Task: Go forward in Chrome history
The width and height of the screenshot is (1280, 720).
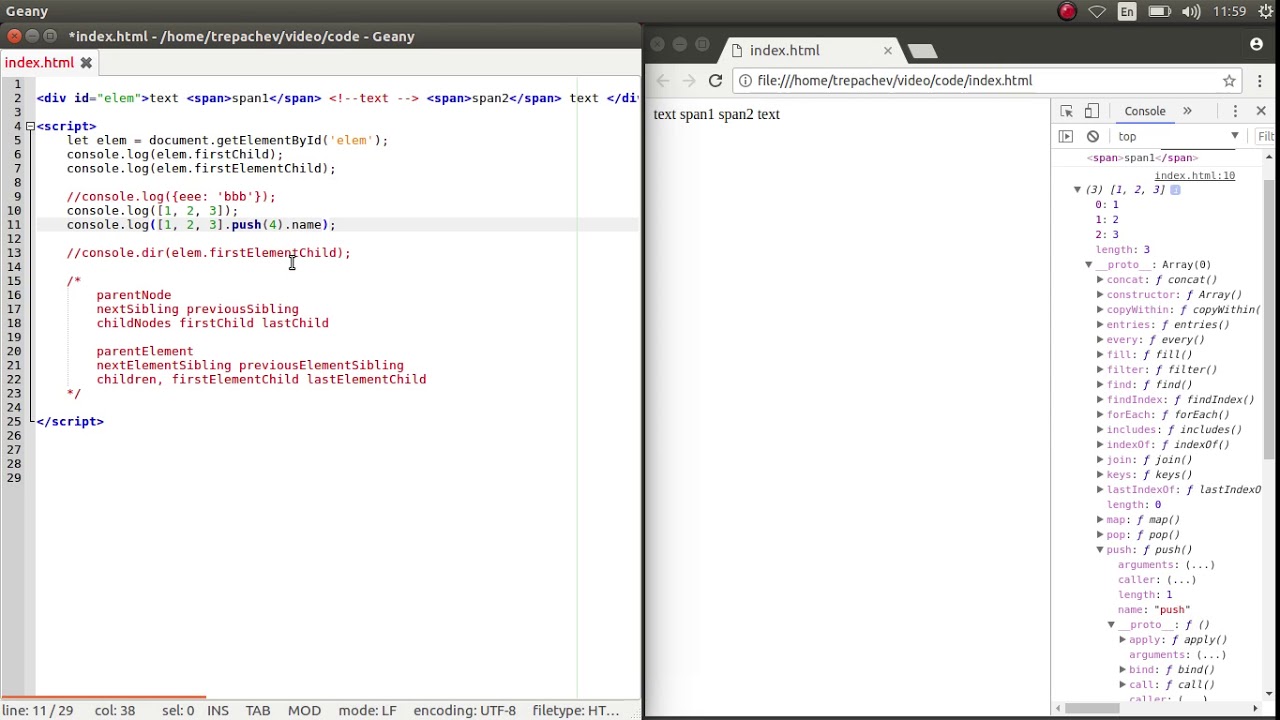Action: click(689, 81)
